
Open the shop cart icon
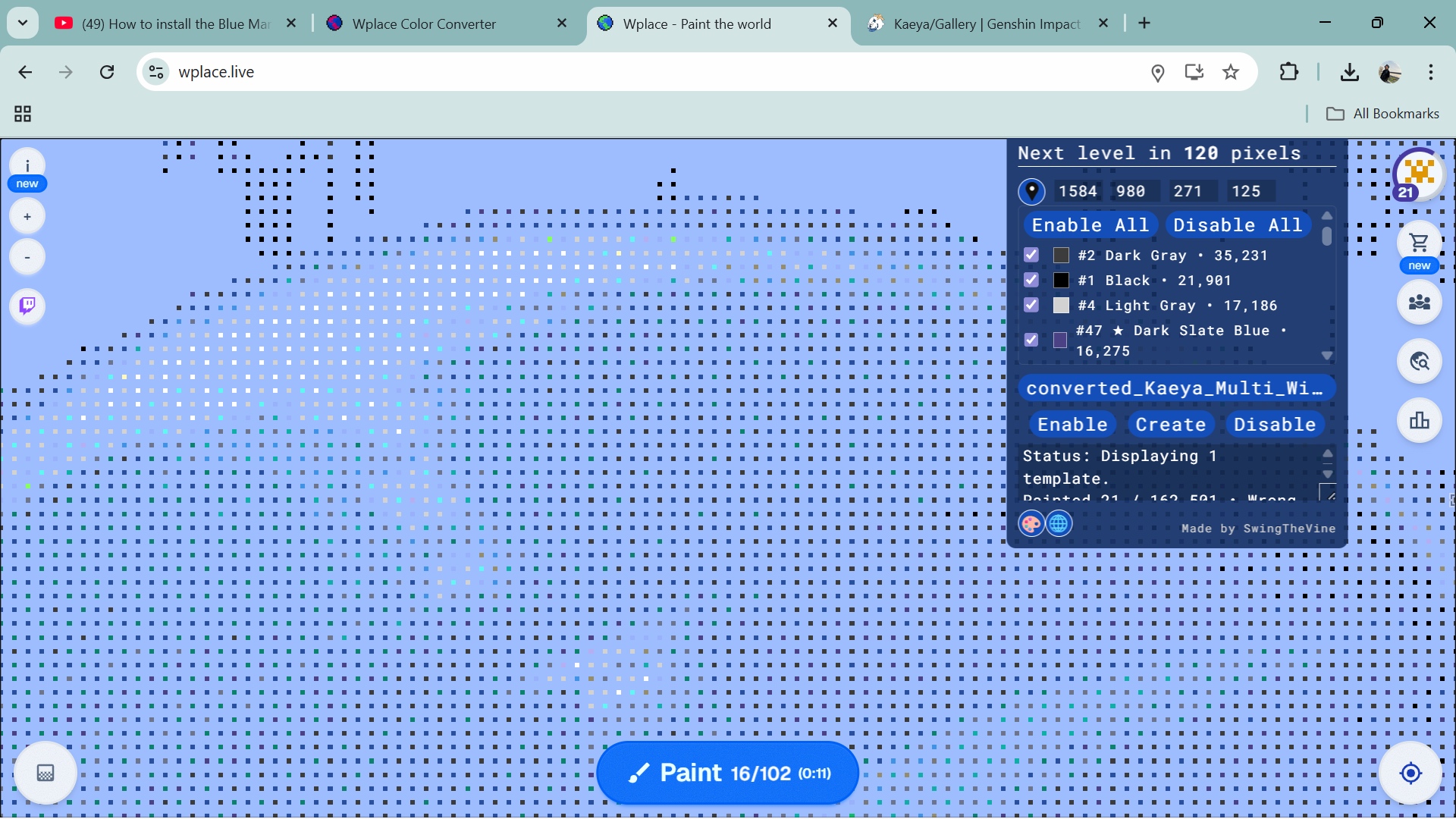click(x=1419, y=243)
